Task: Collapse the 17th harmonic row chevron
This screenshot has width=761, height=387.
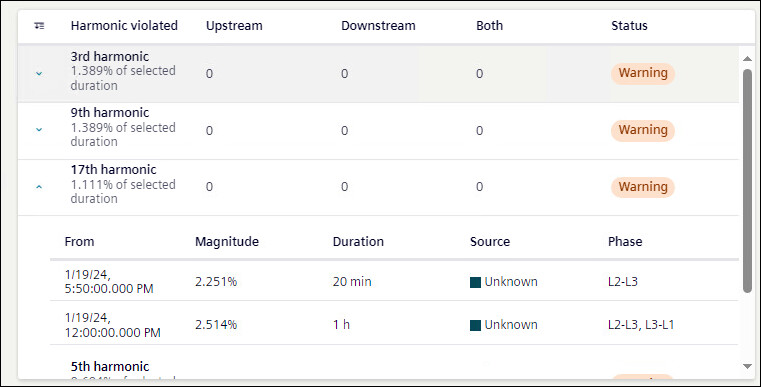Action: pos(39,186)
